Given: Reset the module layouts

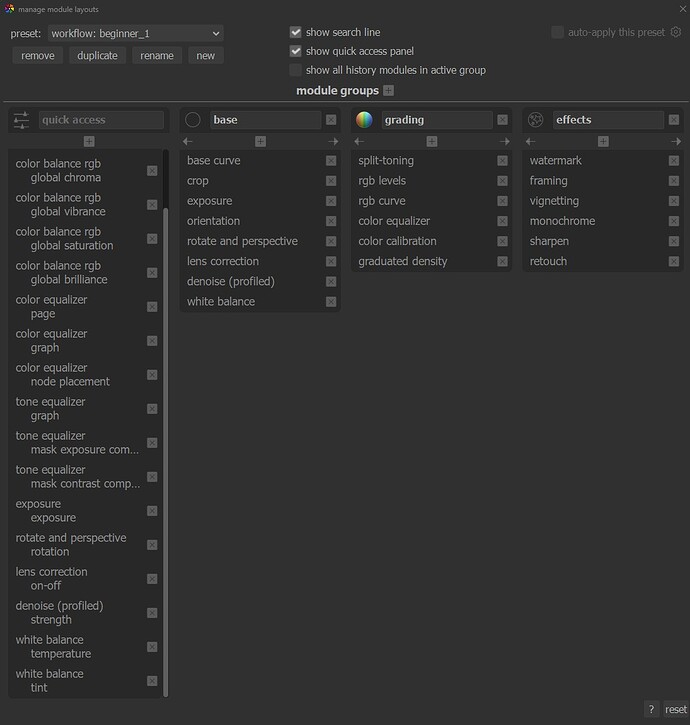Looking at the screenshot, I should (x=676, y=709).
